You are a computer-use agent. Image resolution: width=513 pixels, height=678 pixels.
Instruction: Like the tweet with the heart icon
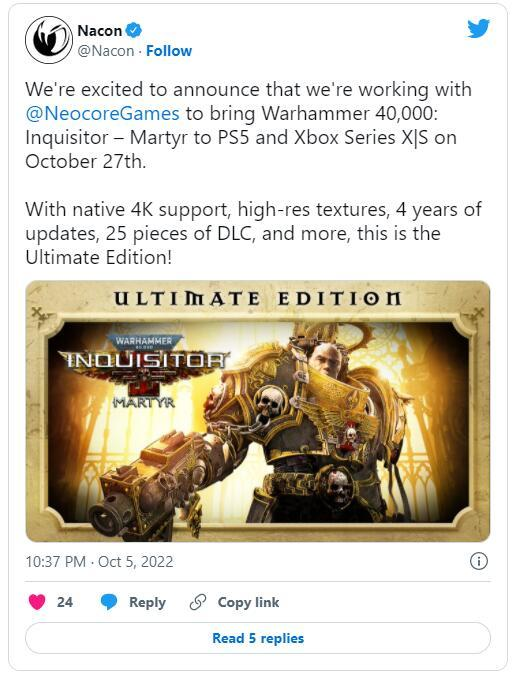click(37, 602)
